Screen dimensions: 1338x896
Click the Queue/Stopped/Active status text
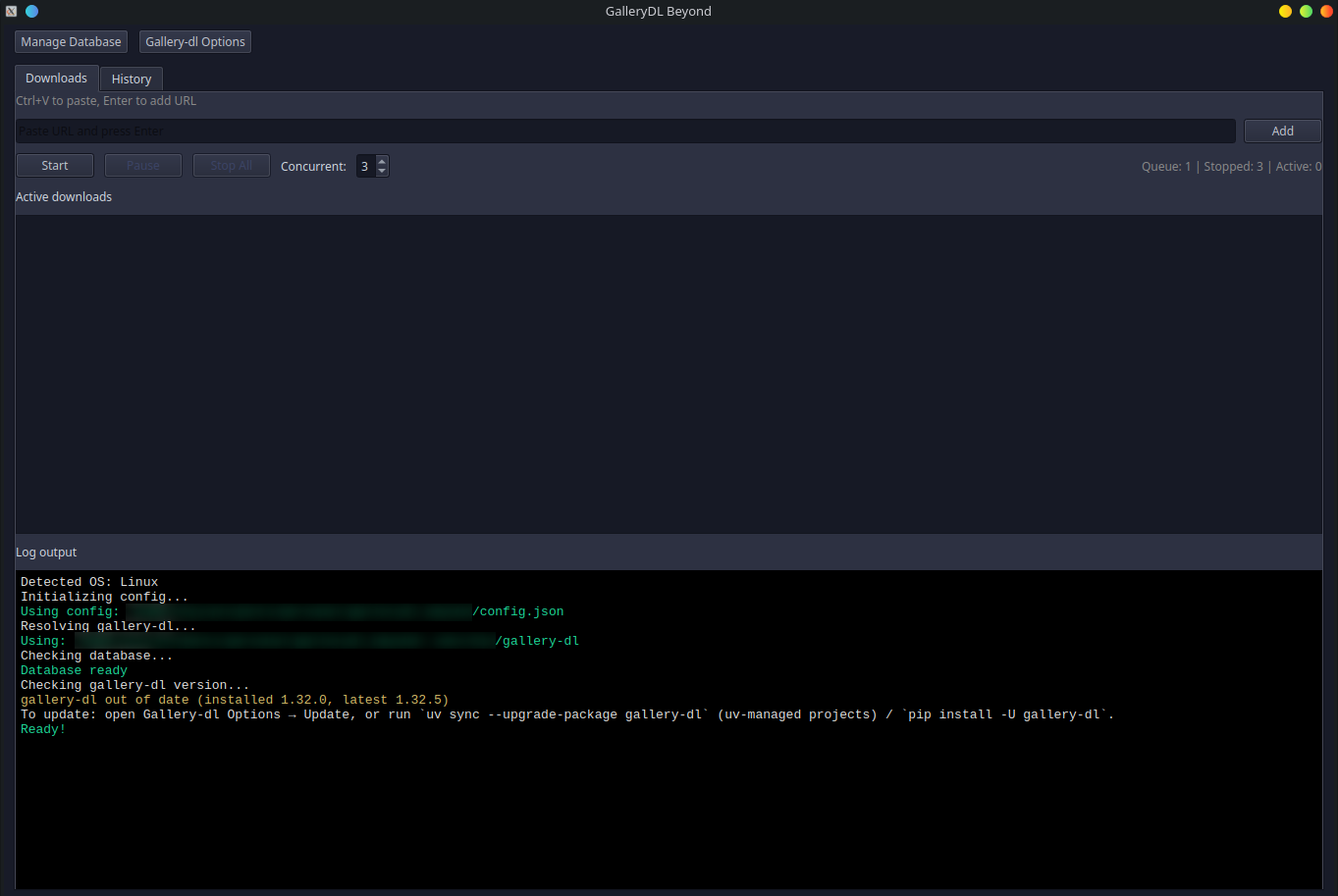(1231, 167)
